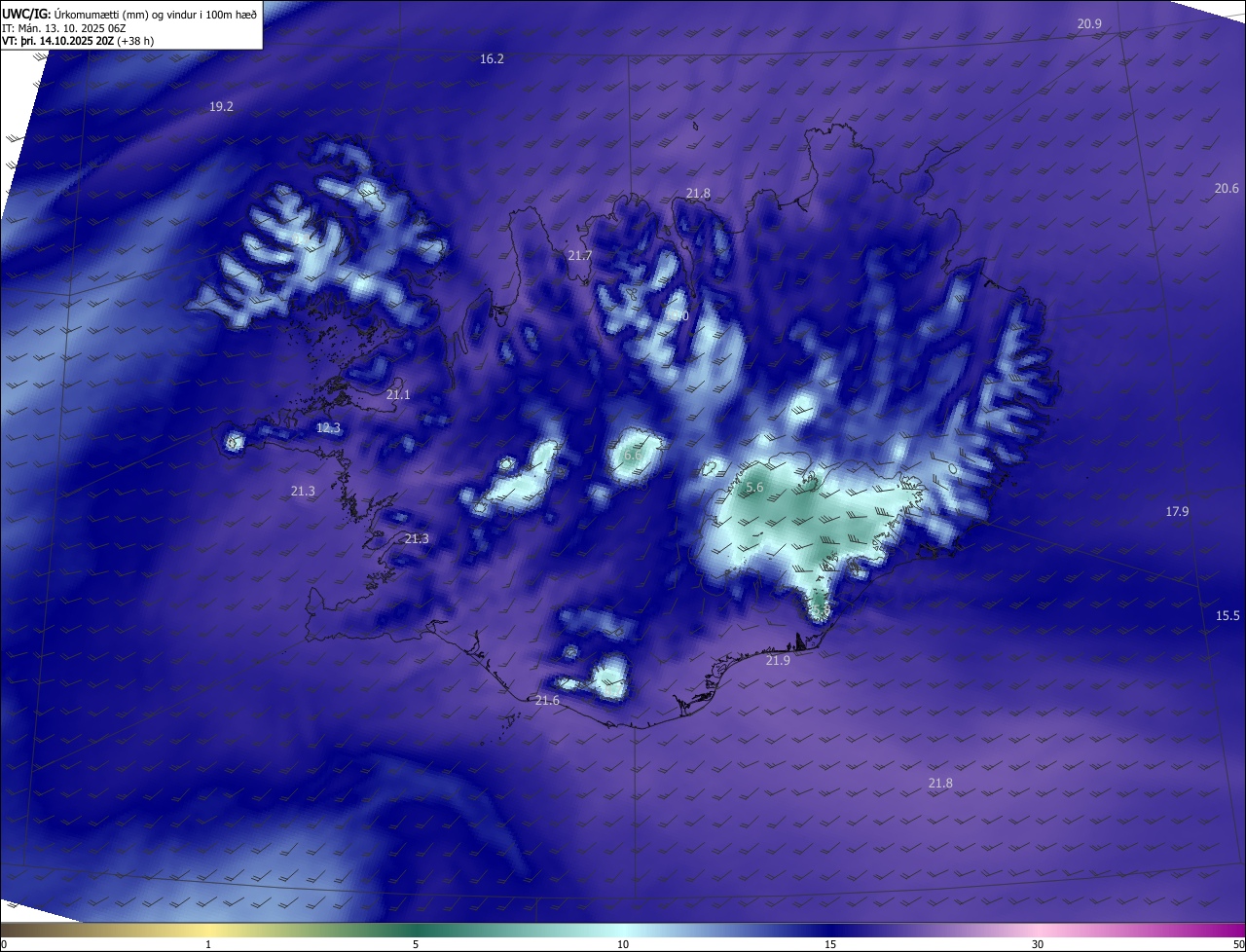Pick the dark green color above tick 5
The height and width of the screenshot is (952, 1246).
tap(416, 930)
